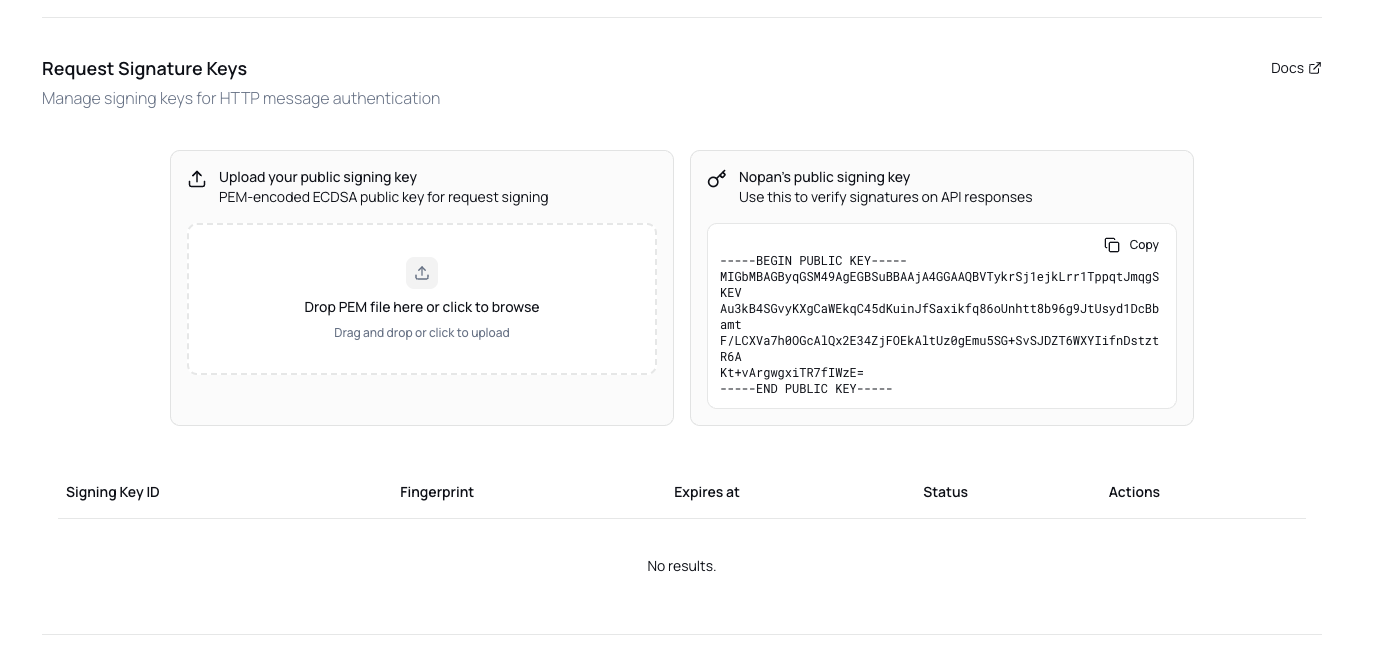Image resolution: width=1380 pixels, height=655 pixels.
Task: Click the END PUBLIC KEY line
Action: [x=806, y=389]
